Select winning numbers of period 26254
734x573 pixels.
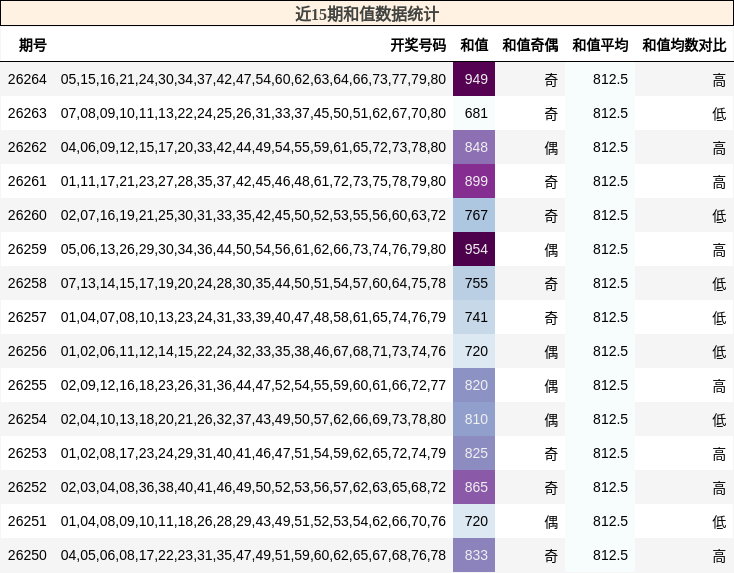tap(253, 419)
